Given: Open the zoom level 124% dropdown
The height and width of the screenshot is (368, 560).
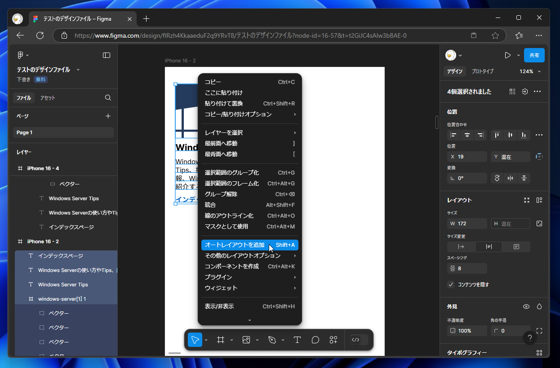Looking at the screenshot, I should (530, 71).
